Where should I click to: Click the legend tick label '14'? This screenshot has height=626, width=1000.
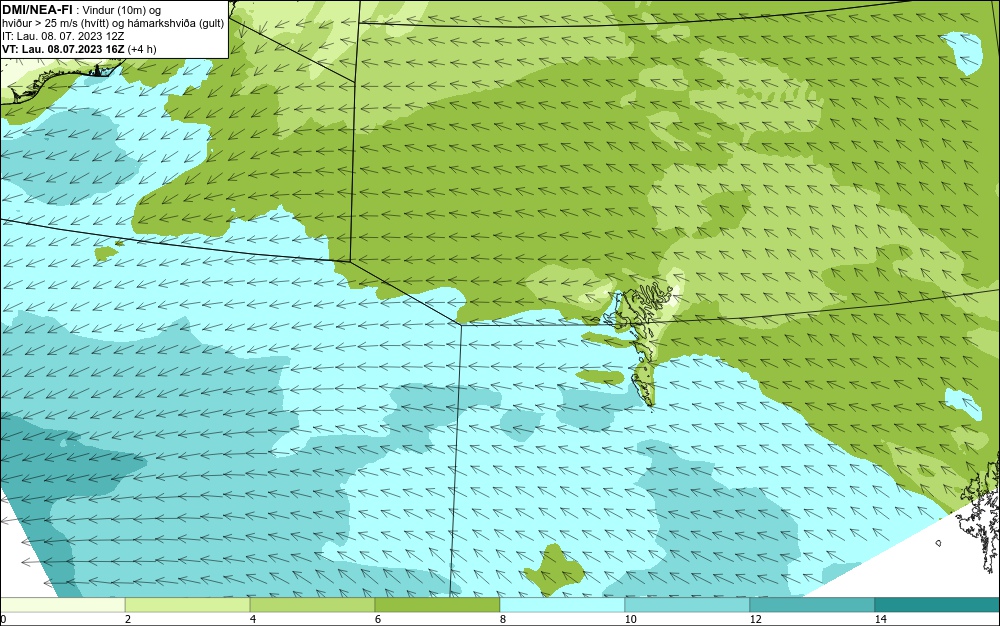click(880, 619)
